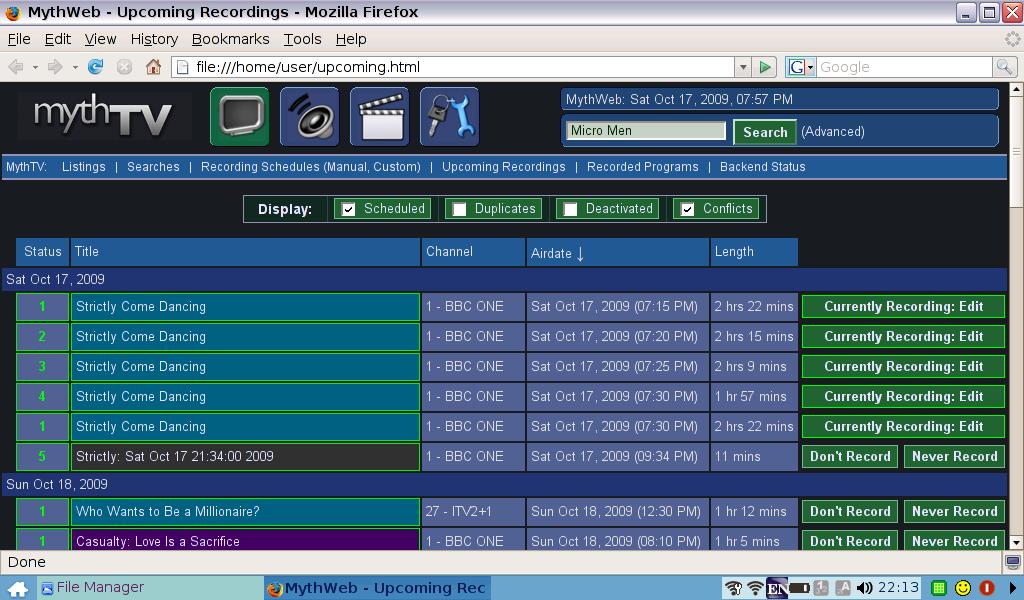Open the settings key and wrench icon
The image size is (1024, 600).
coord(449,117)
